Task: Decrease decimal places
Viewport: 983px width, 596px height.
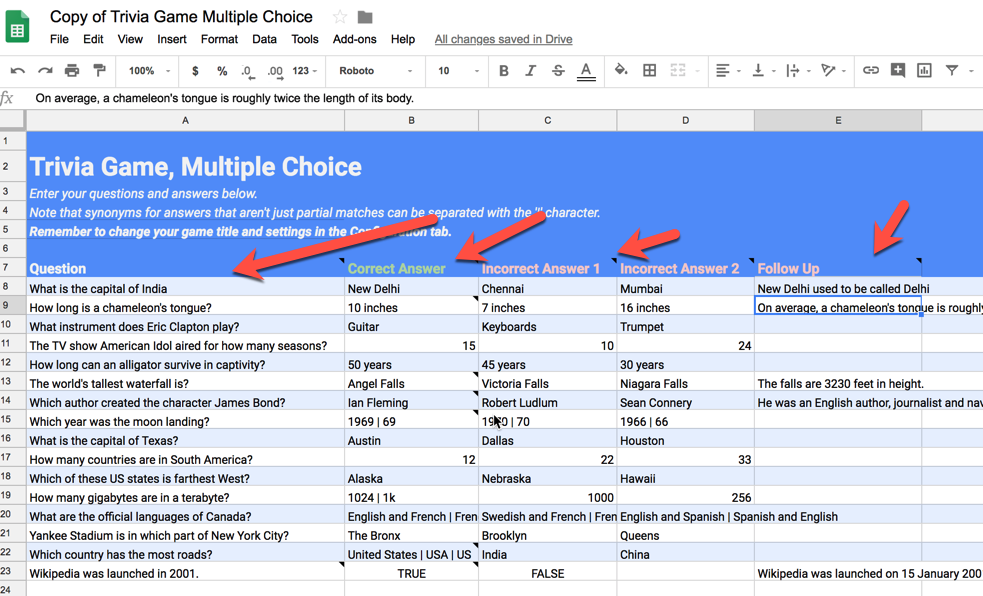Action: click(248, 71)
